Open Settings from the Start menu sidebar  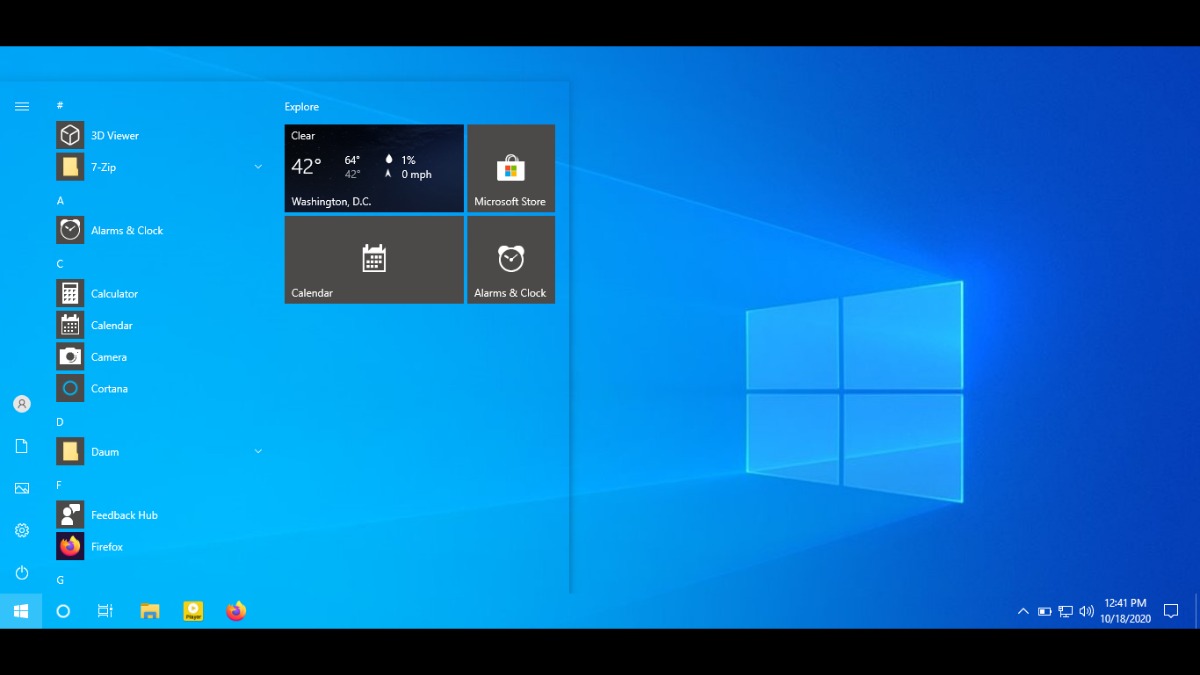21,530
